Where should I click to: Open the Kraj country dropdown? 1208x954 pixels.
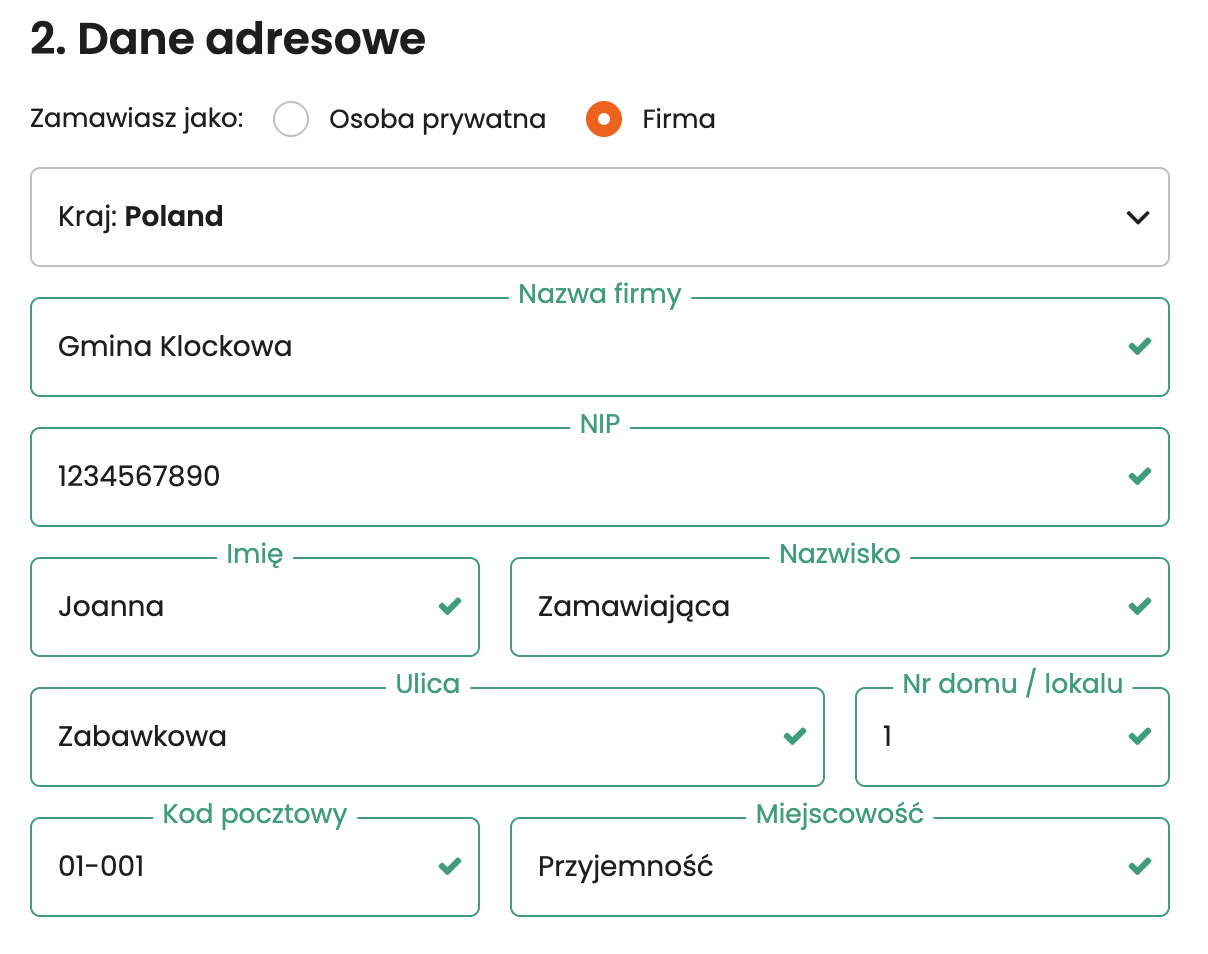[x=600, y=217]
